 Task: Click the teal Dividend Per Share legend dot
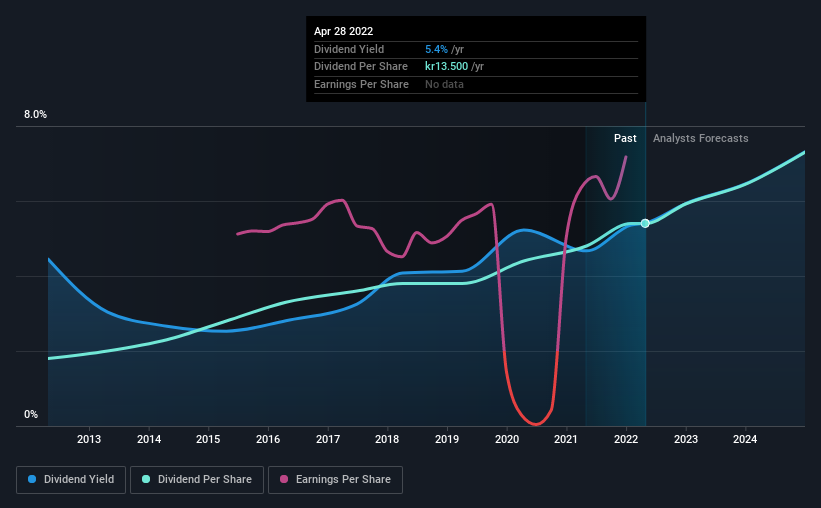click(146, 480)
